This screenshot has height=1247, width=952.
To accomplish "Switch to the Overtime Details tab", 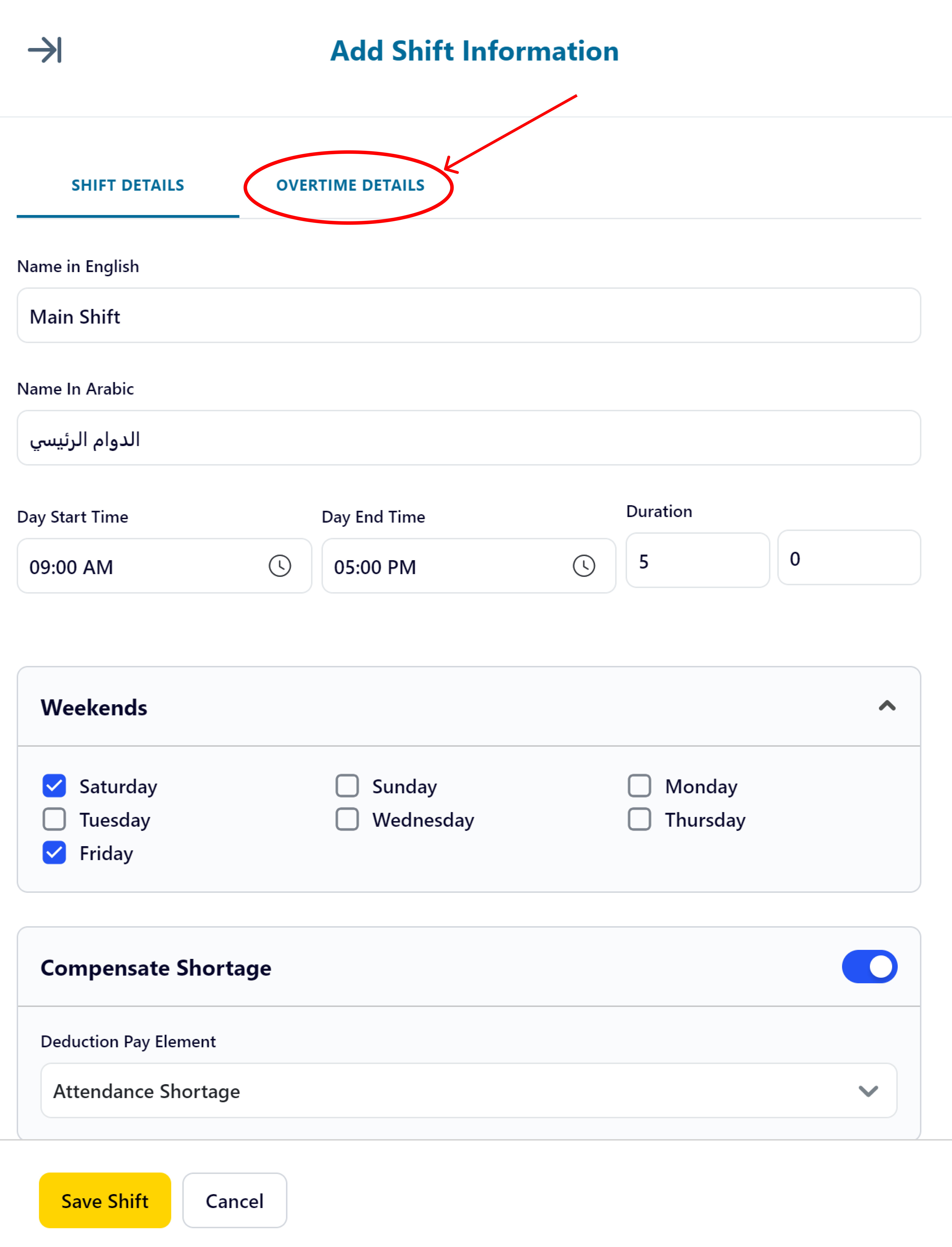I will [x=350, y=185].
